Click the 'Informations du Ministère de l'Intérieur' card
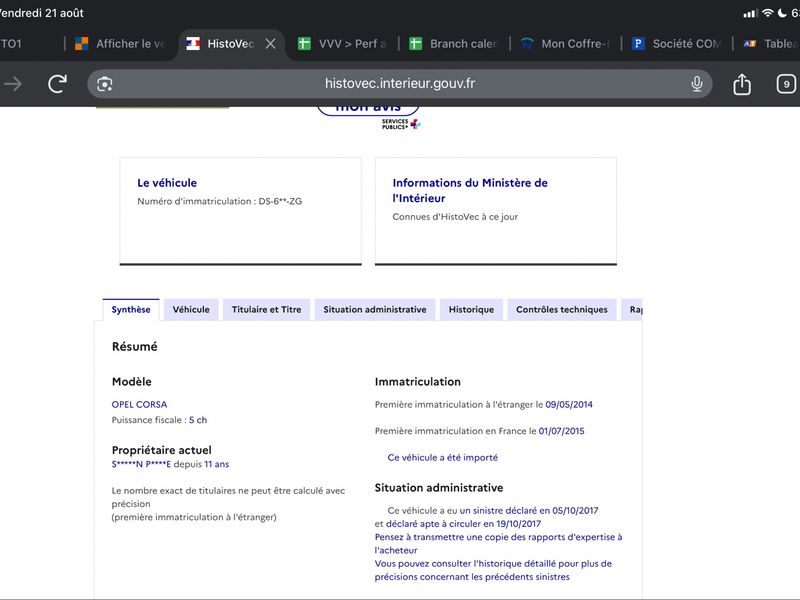 click(496, 211)
